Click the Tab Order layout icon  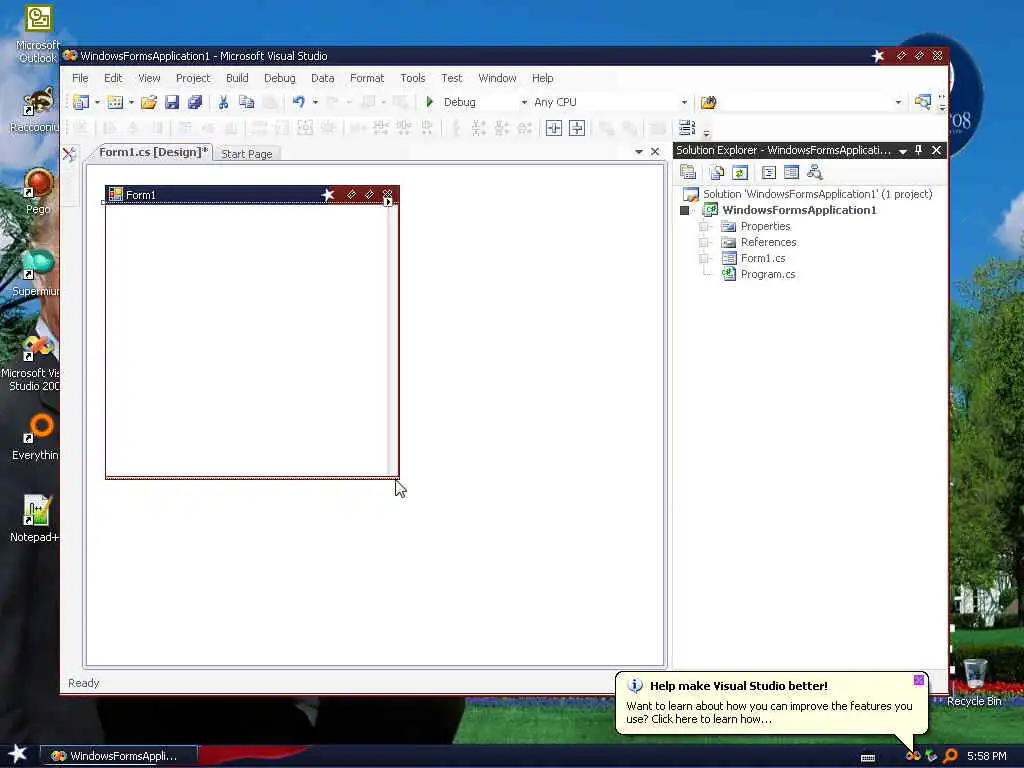(687, 128)
